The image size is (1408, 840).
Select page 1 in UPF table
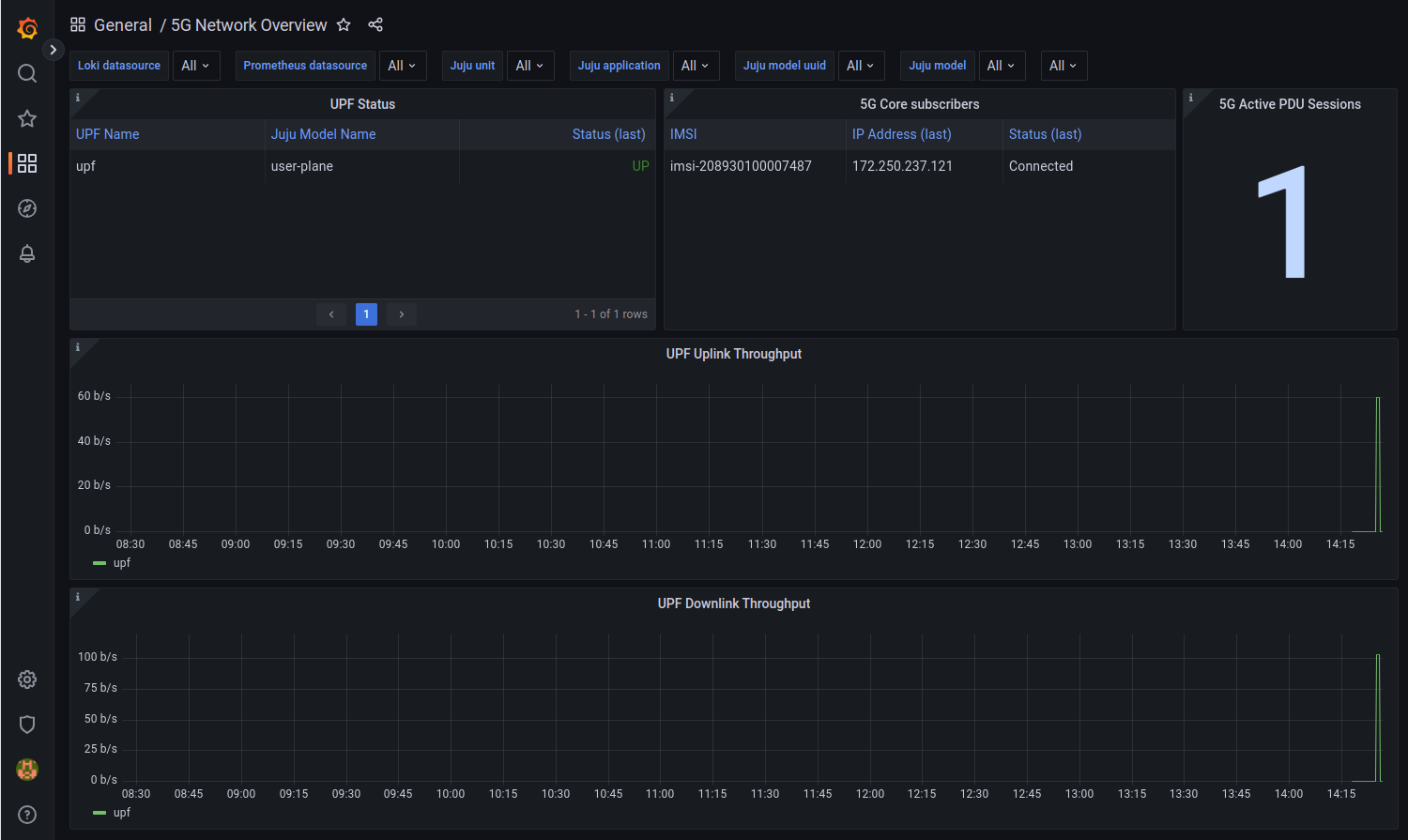tap(366, 314)
